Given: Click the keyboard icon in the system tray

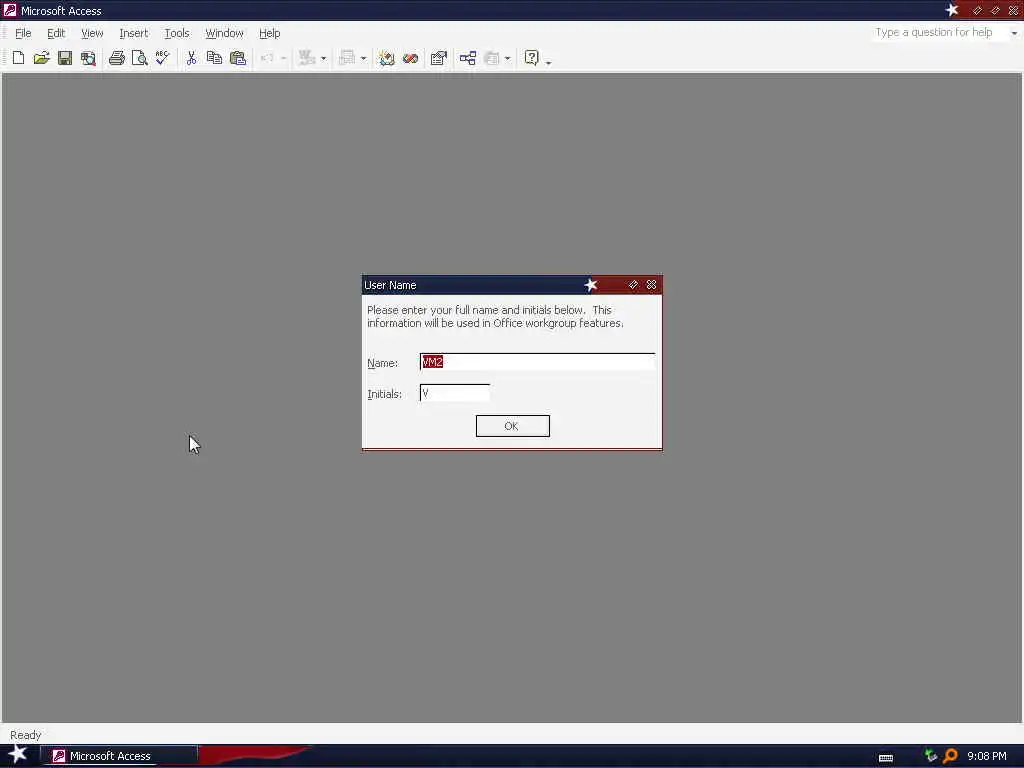Looking at the screenshot, I should click(886, 758).
